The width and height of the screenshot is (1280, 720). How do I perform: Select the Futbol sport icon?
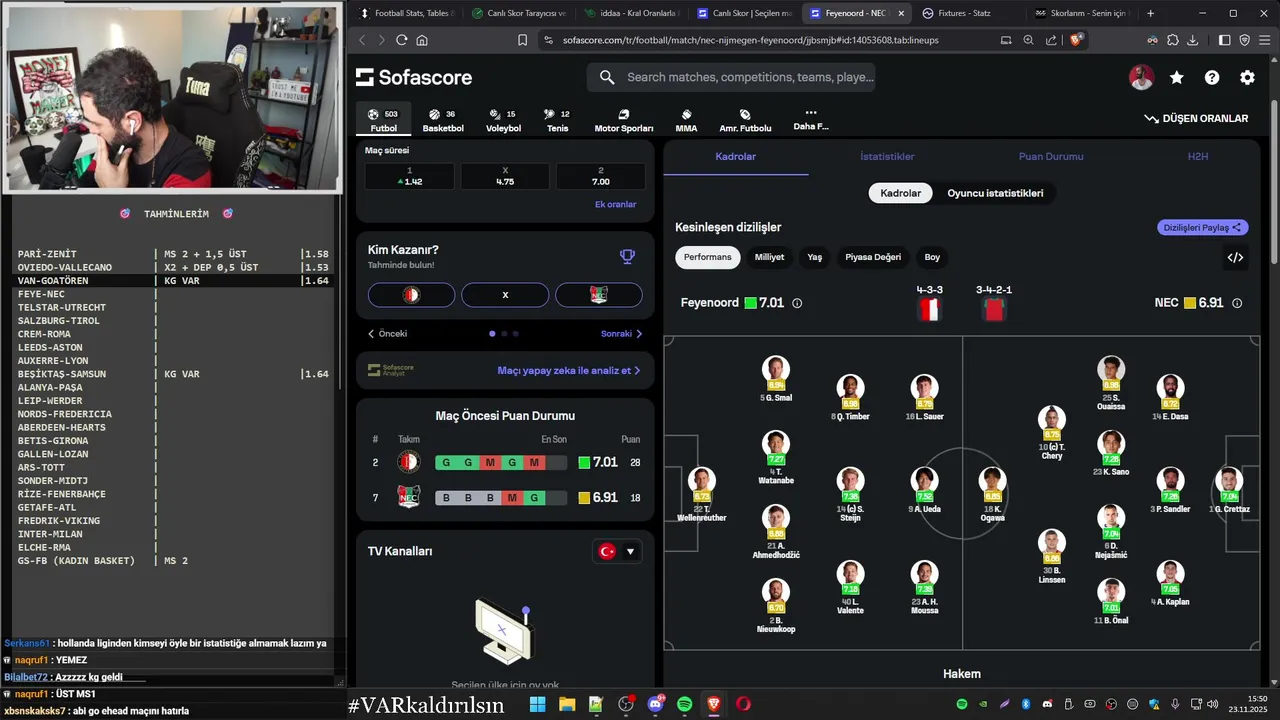click(384, 120)
